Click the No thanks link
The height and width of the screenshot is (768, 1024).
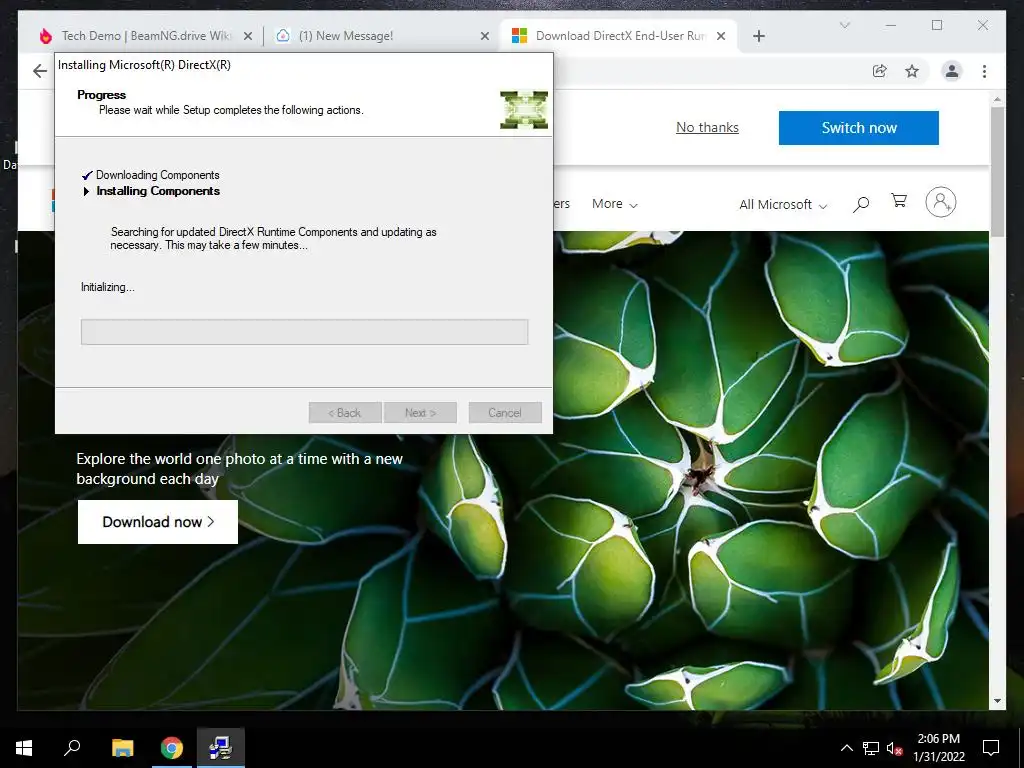click(707, 127)
